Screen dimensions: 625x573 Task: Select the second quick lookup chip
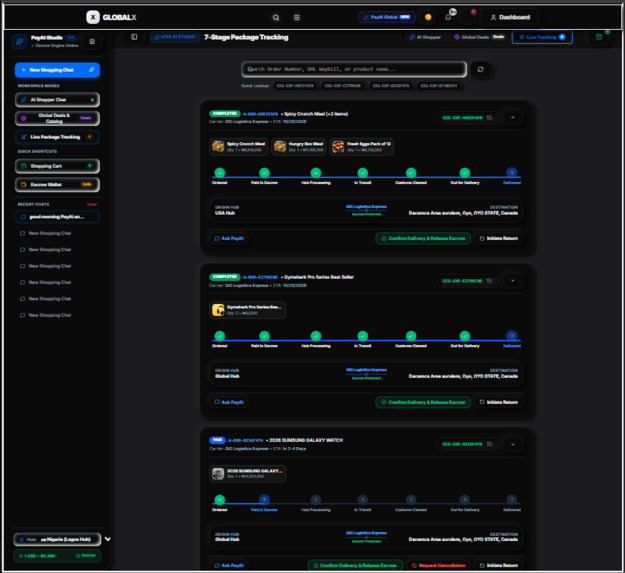[x=343, y=86]
